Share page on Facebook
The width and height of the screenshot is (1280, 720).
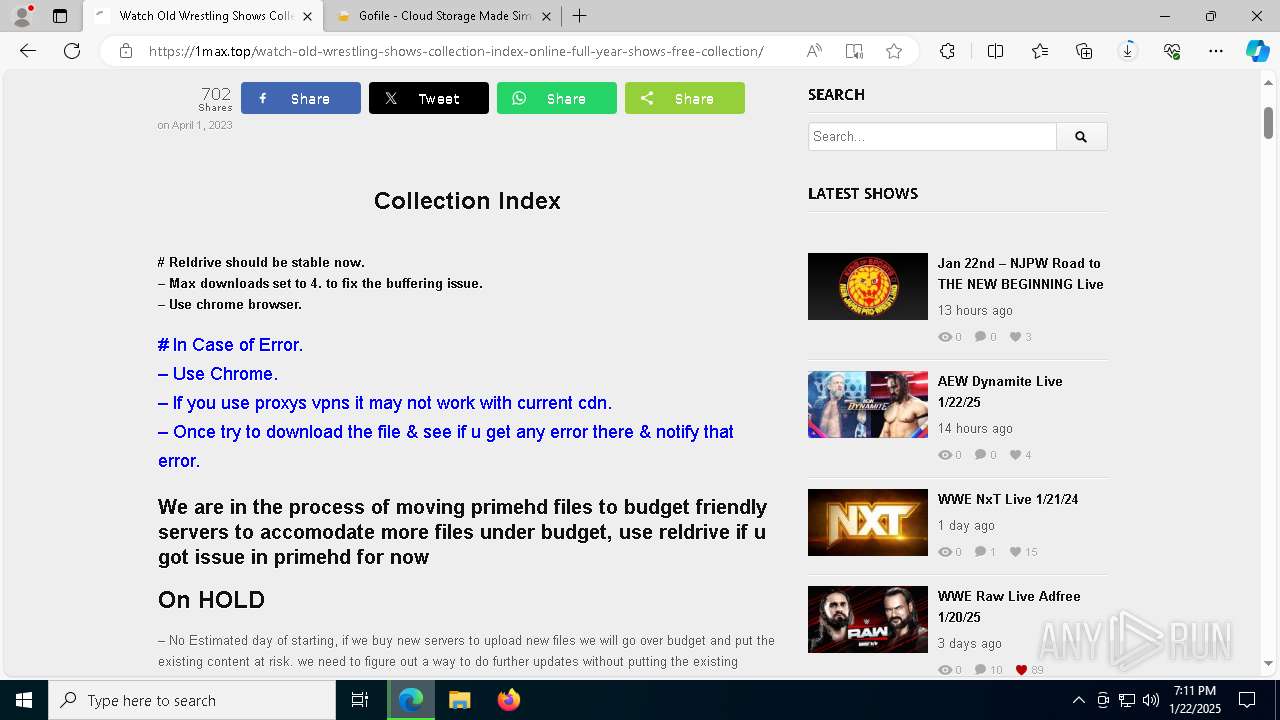coord(301,98)
